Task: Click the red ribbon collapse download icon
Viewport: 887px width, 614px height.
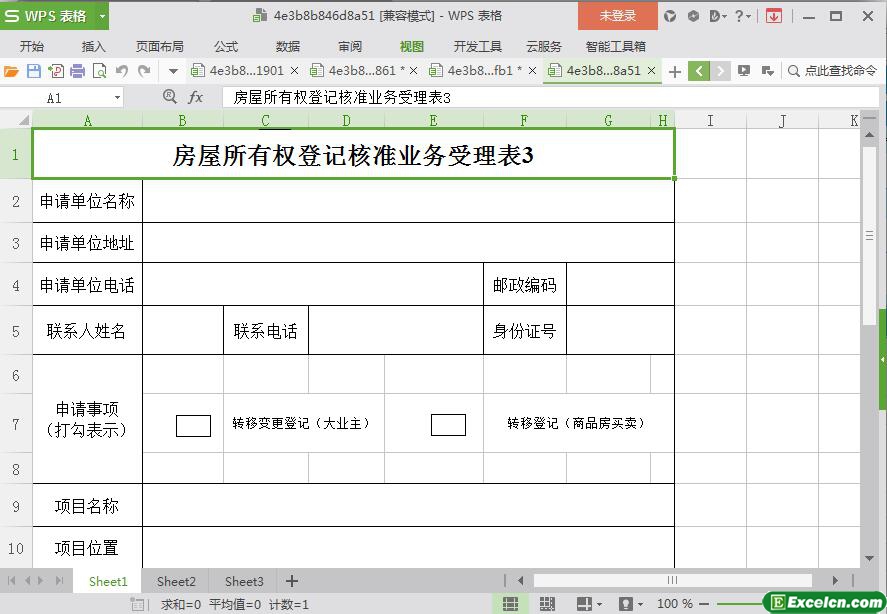Action: (x=773, y=16)
